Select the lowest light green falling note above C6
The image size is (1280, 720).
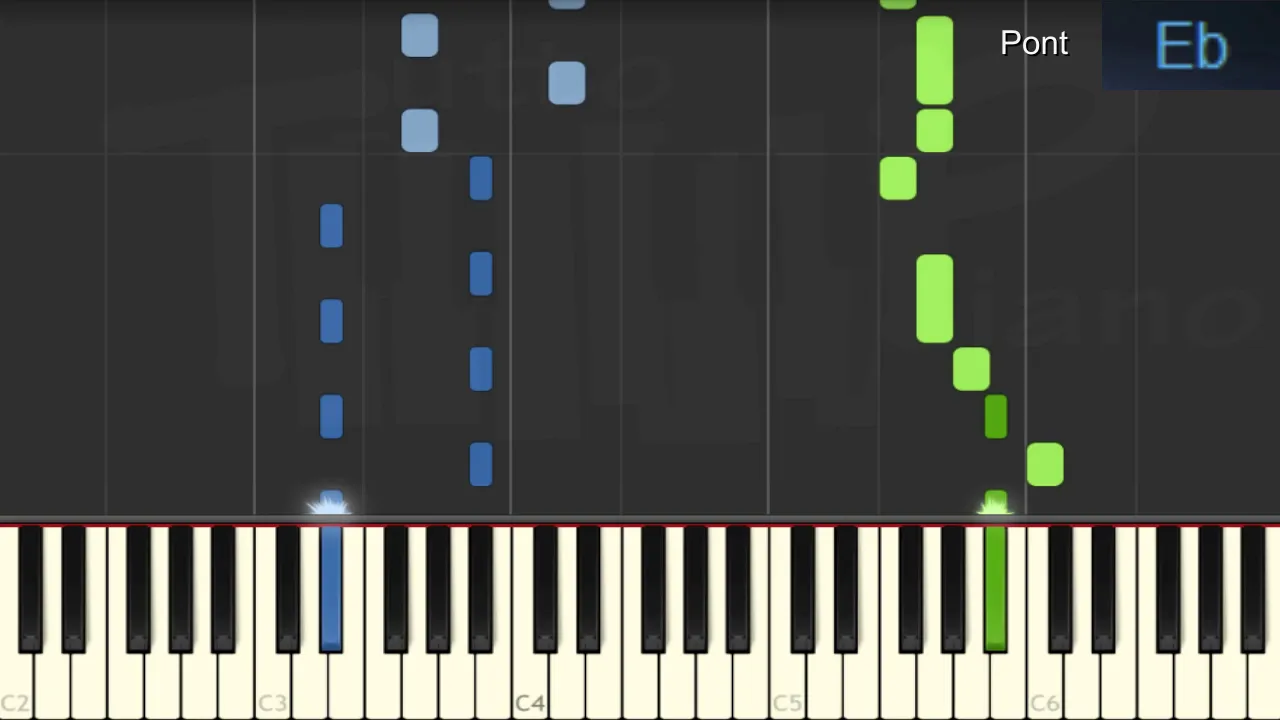[x=1045, y=465]
